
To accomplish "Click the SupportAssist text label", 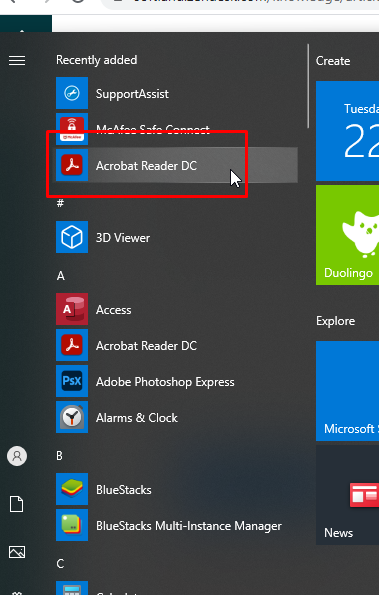I will click(132, 94).
